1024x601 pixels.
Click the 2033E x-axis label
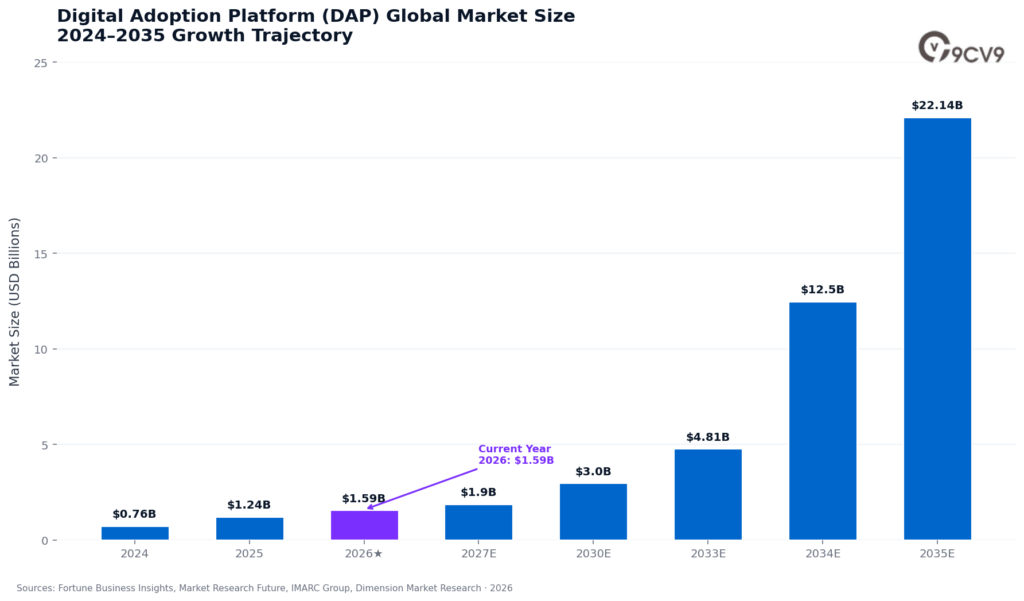coord(708,554)
